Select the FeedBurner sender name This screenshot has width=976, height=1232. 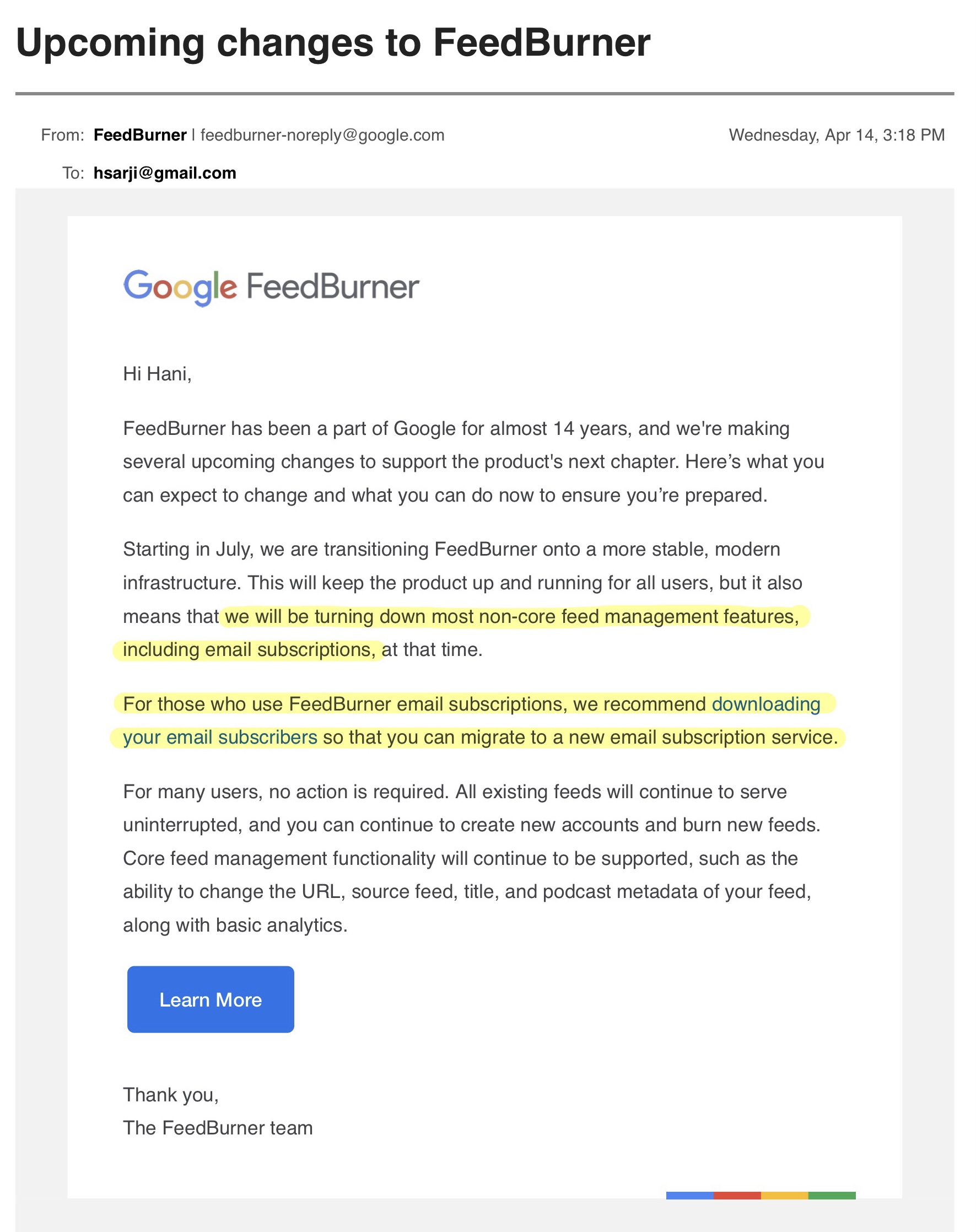point(140,135)
